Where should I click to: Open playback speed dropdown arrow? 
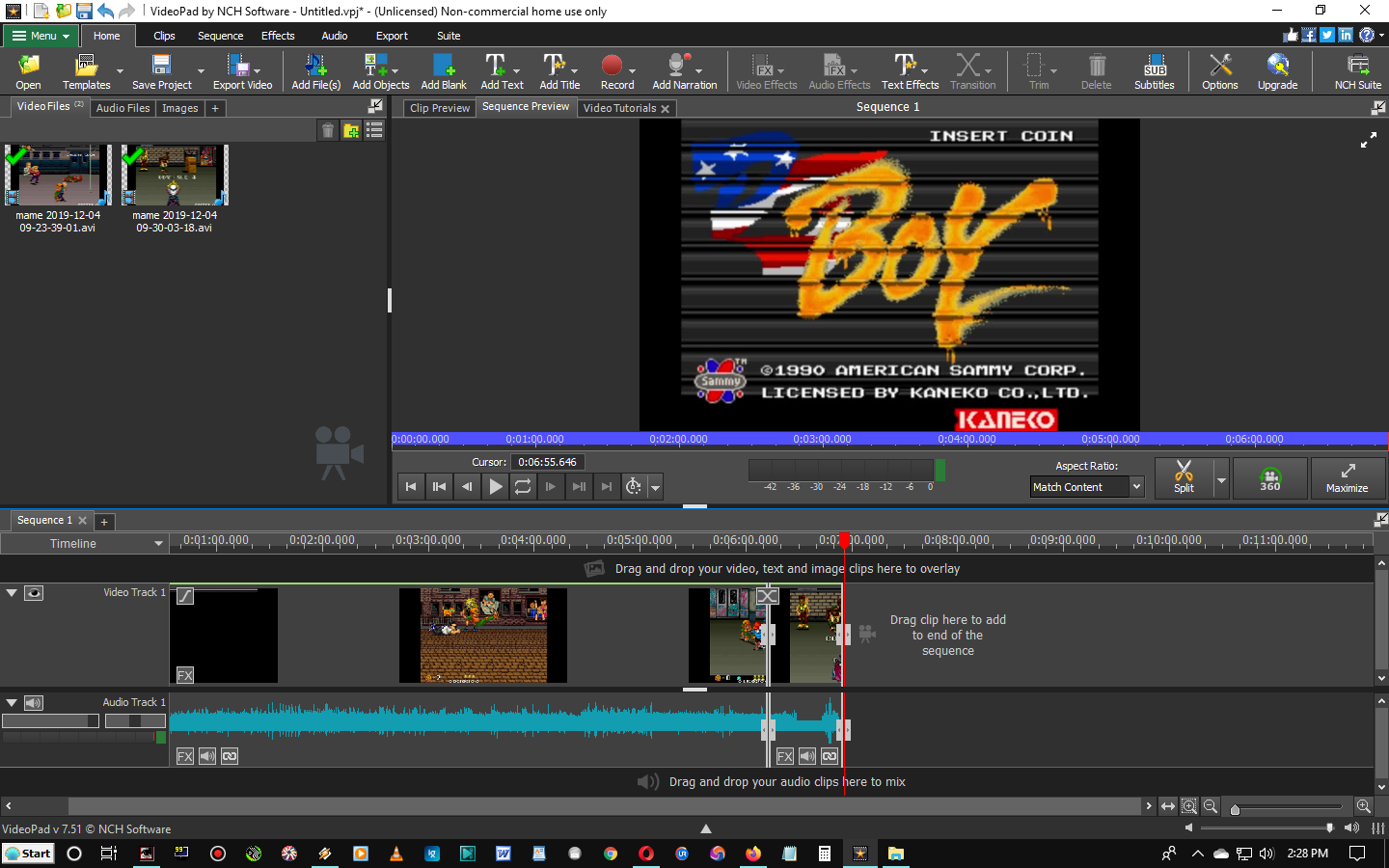pyautogui.click(x=655, y=487)
